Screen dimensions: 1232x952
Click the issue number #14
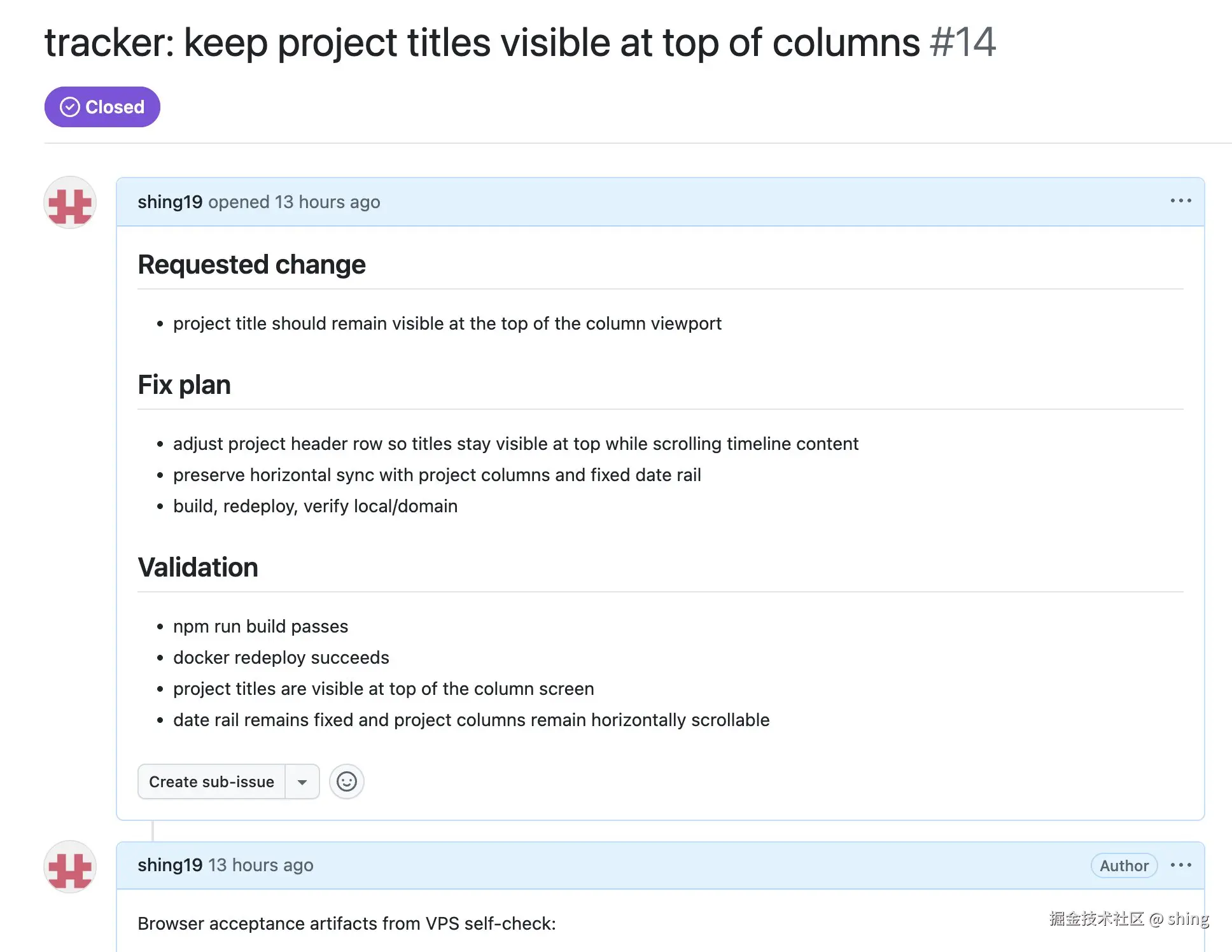(x=962, y=43)
